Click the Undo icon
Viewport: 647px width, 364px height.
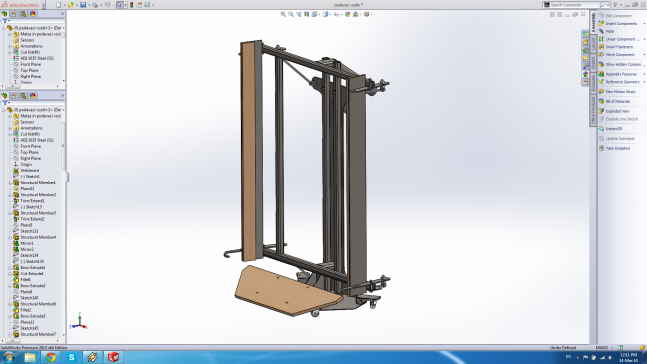(x=107, y=5)
